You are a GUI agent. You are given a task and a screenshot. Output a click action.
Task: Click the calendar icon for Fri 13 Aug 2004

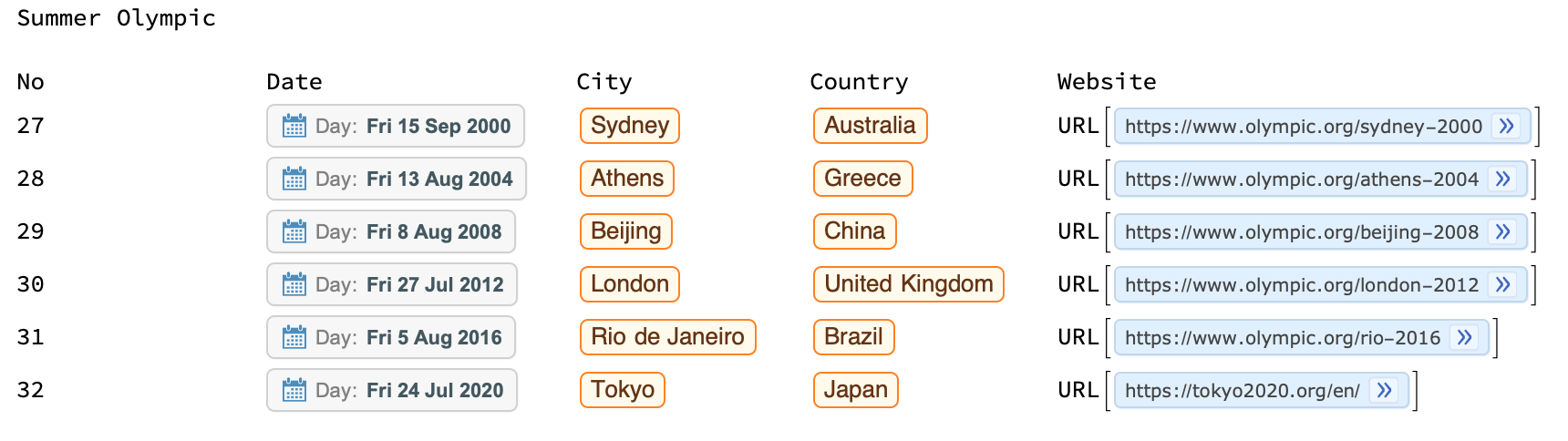[x=294, y=179]
